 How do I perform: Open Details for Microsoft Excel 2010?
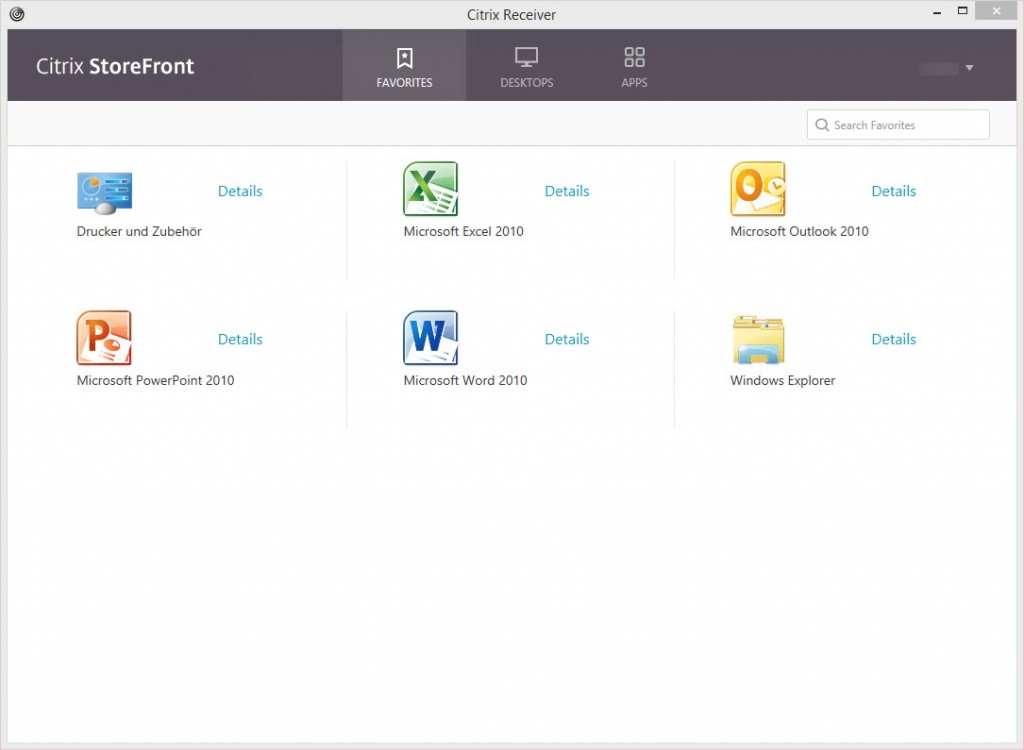click(x=567, y=191)
